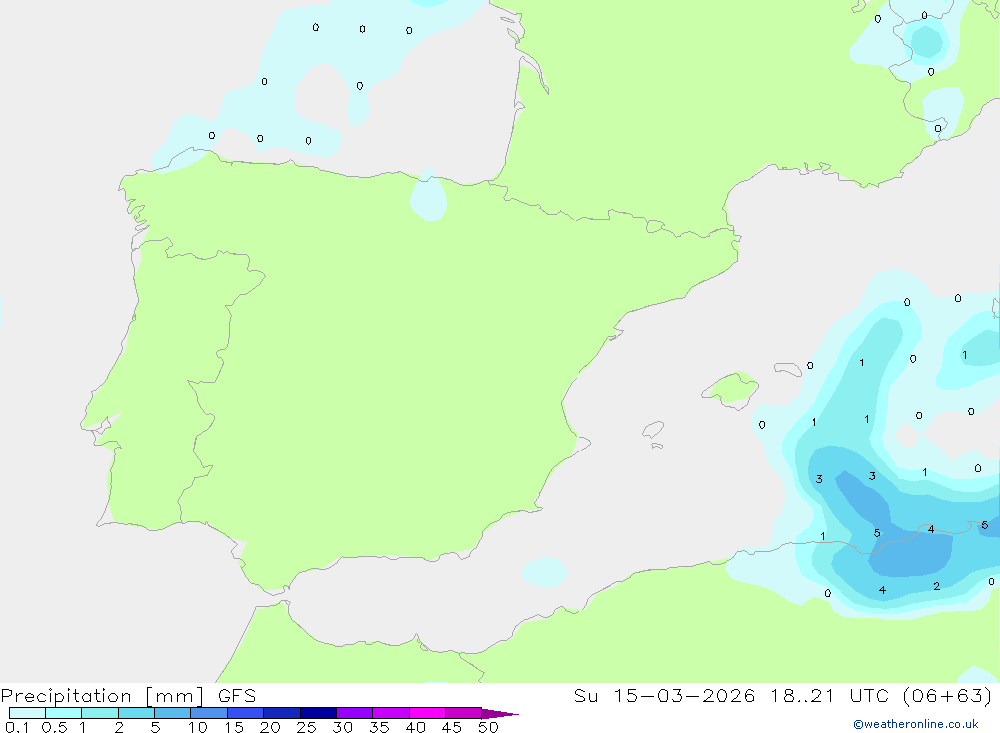1000x733 pixels.
Task: Click the "0.1" legend scale label
Action: coord(17,727)
